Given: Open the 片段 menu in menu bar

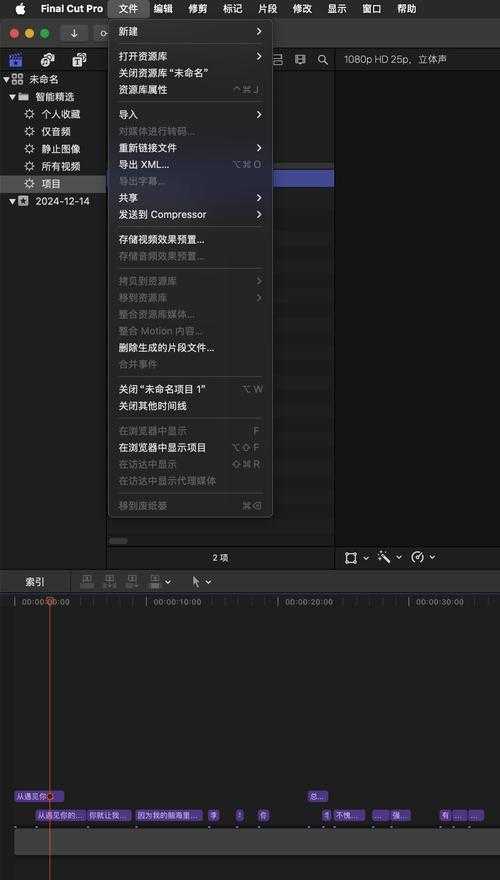Looking at the screenshot, I should (267, 9).
